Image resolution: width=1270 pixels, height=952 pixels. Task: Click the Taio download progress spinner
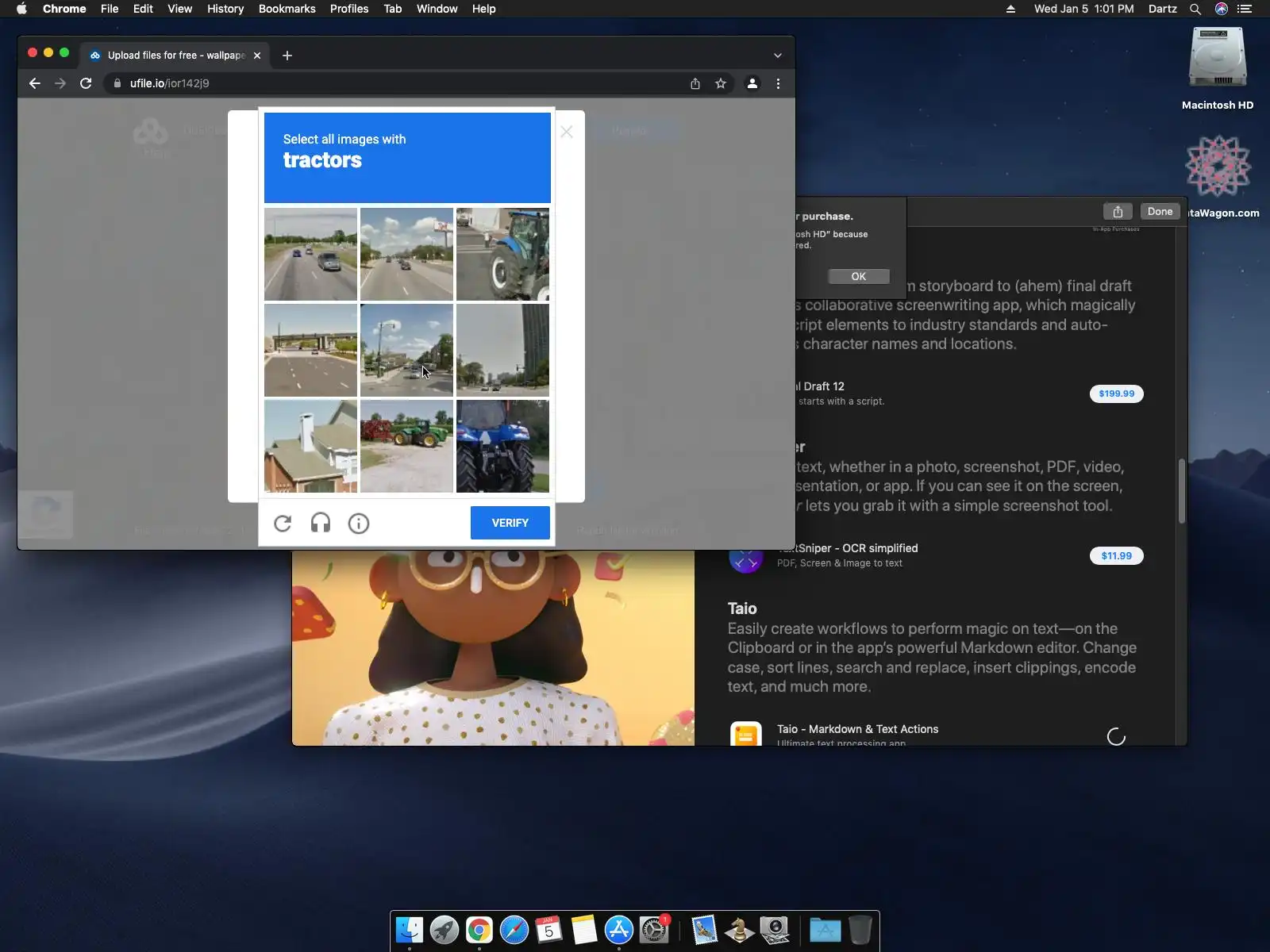click(1116, 737)
